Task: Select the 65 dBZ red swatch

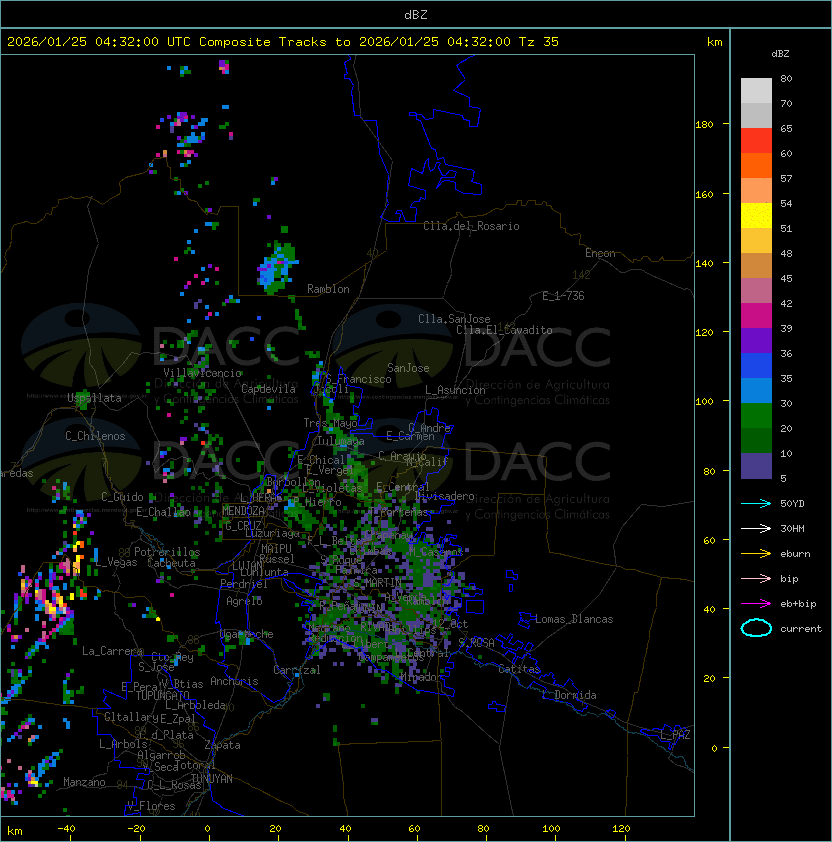Action: [x=756, y=141]
